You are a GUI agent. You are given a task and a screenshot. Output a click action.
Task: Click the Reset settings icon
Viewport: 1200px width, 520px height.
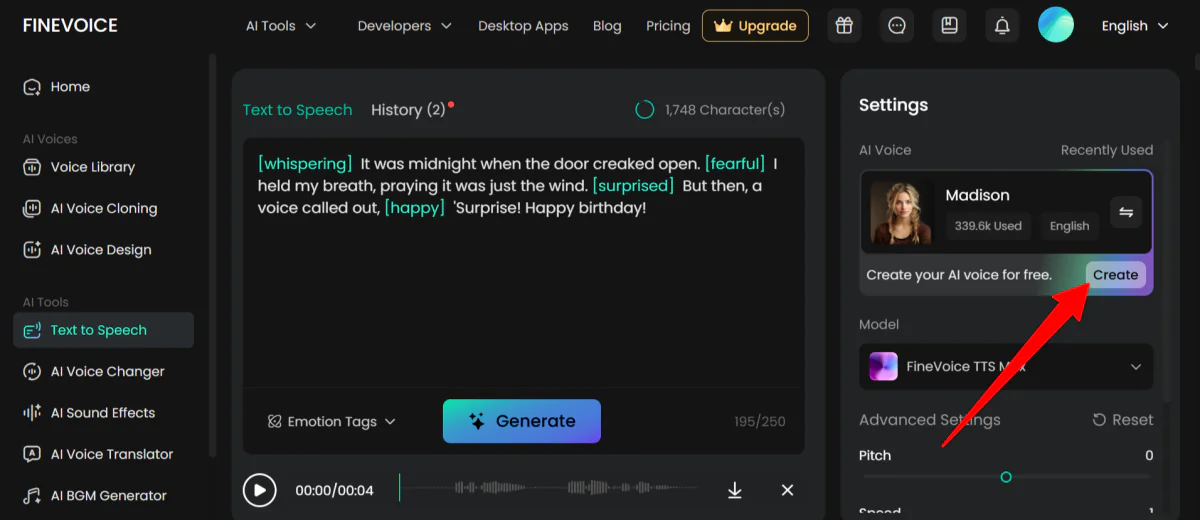click(1099, 420)
